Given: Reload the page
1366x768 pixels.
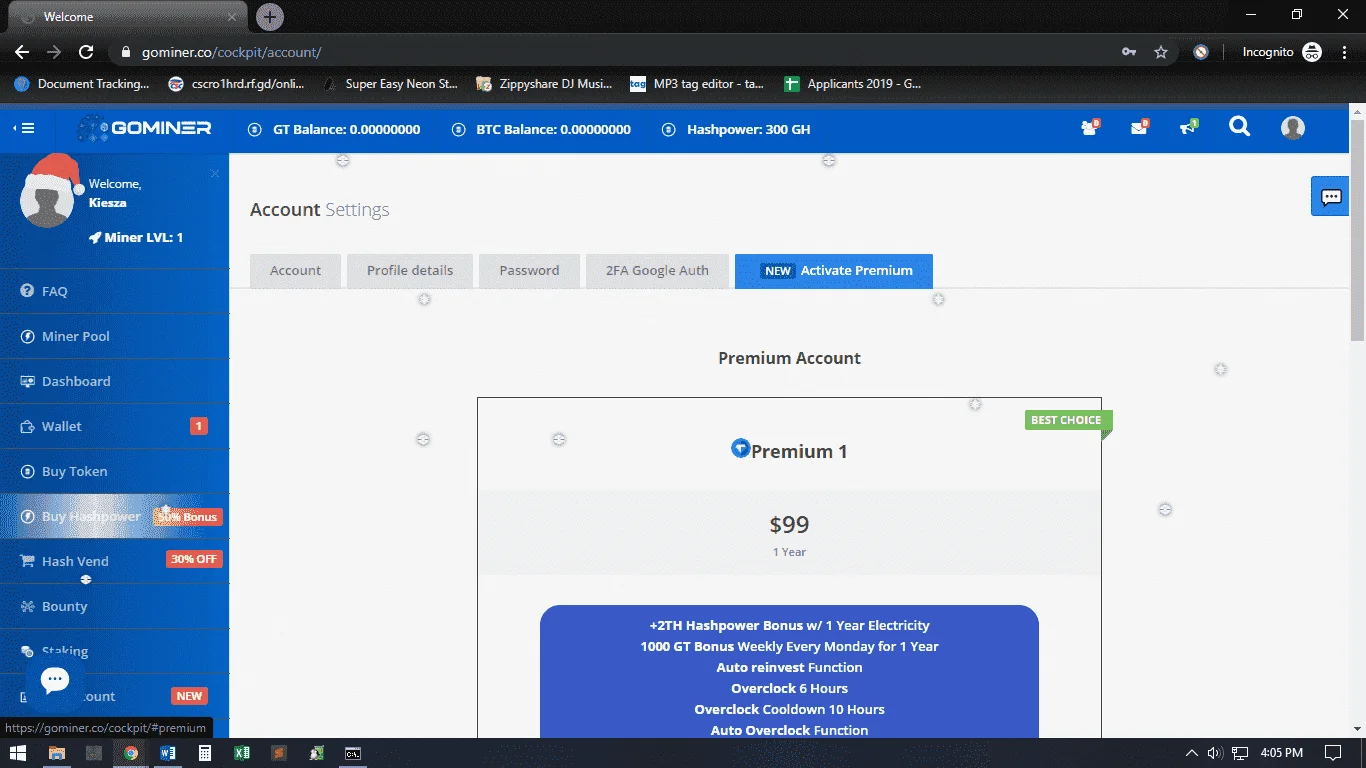Looking at the screenshot, I should tap(86, 52).
